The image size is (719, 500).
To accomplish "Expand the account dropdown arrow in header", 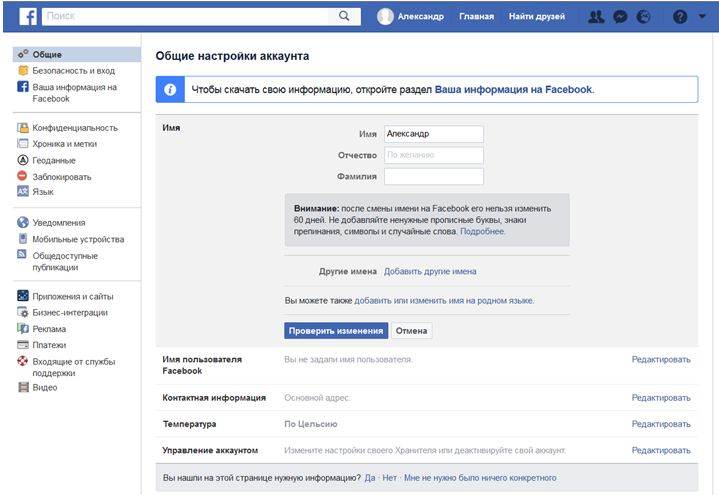I will pyautogui.click(x=702, y=17).
